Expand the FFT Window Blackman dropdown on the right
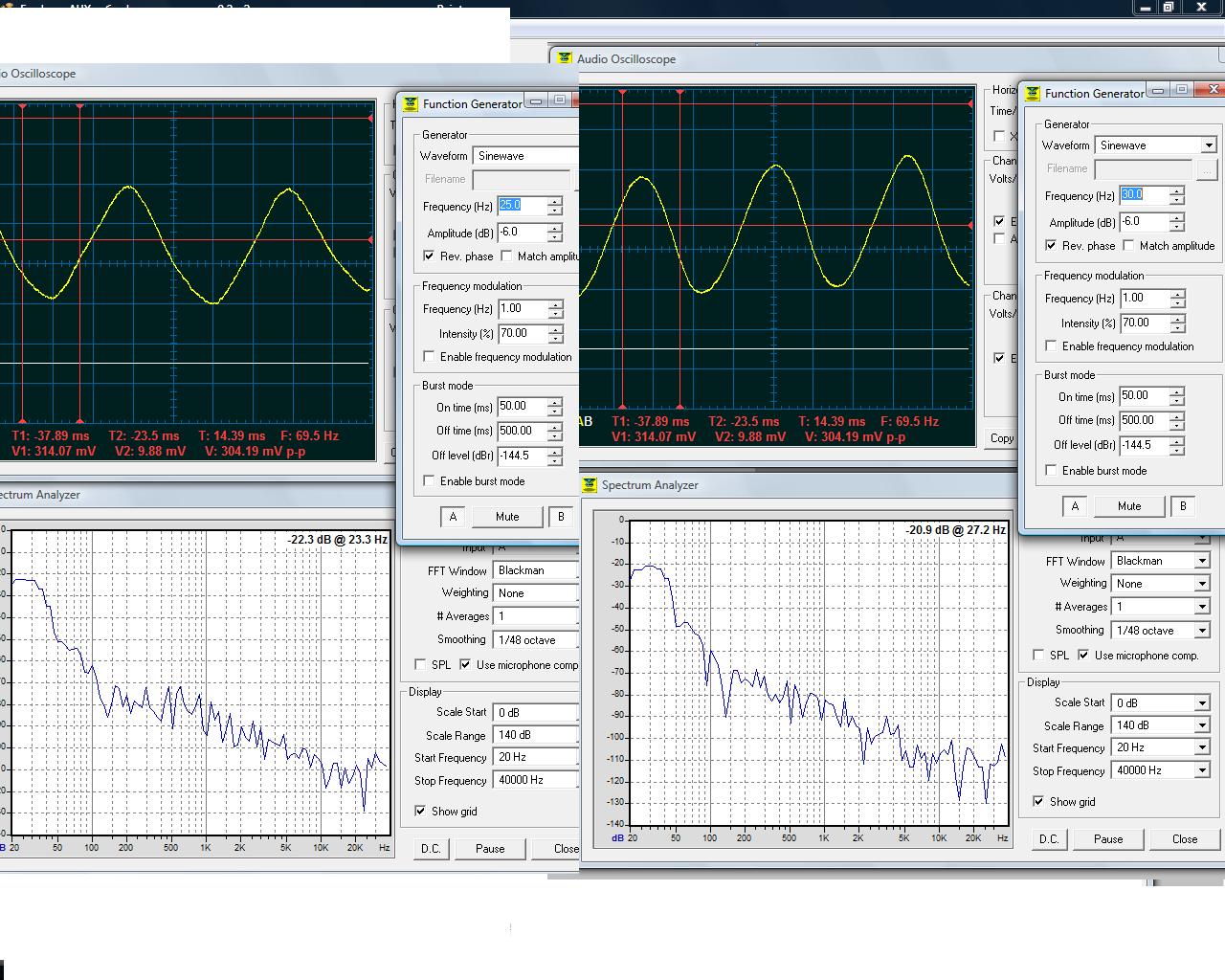The image size is (1225, 980). [x=1202, y=561]
